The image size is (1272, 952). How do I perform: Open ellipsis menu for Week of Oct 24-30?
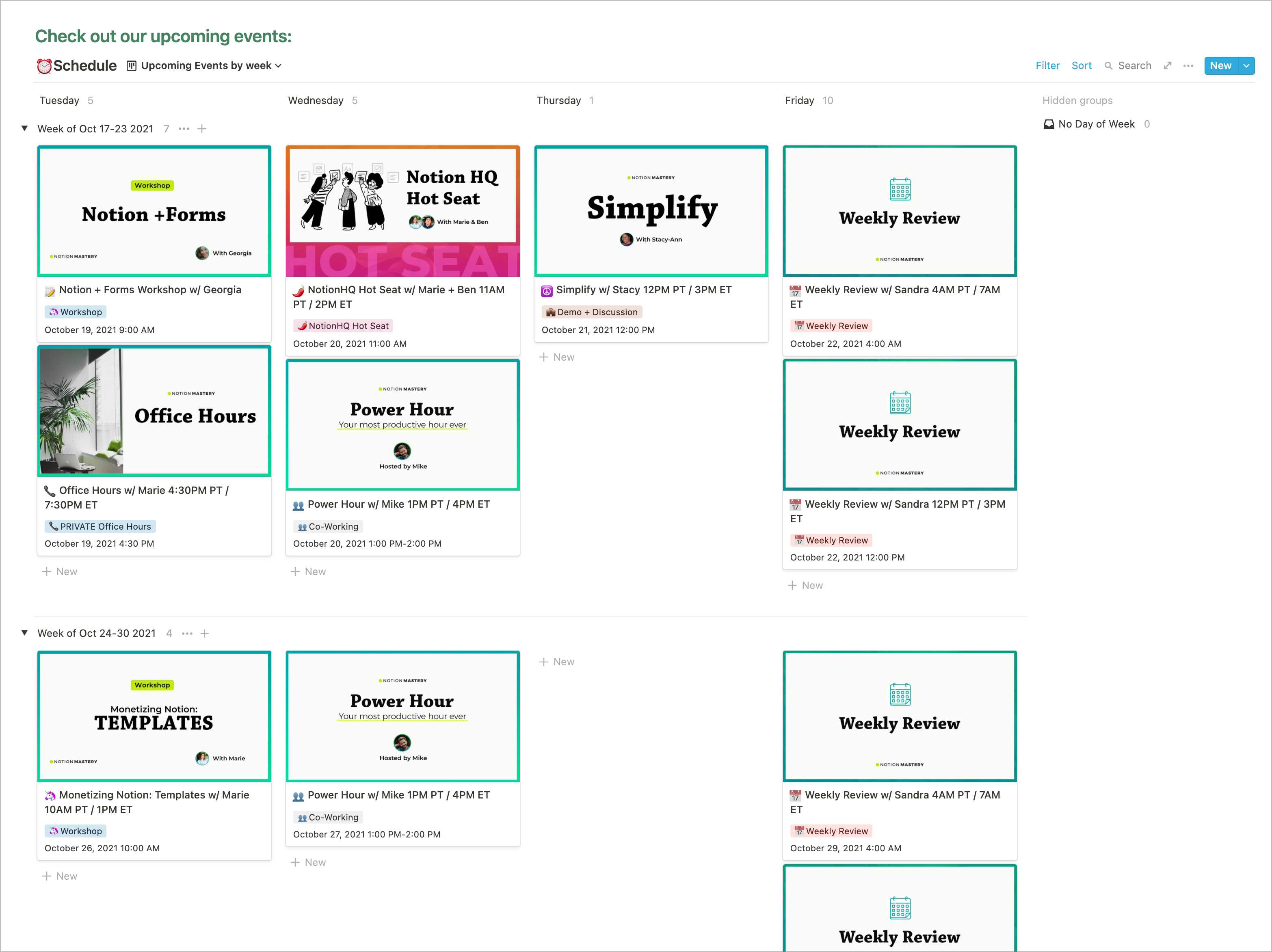[x=187, y=633]
